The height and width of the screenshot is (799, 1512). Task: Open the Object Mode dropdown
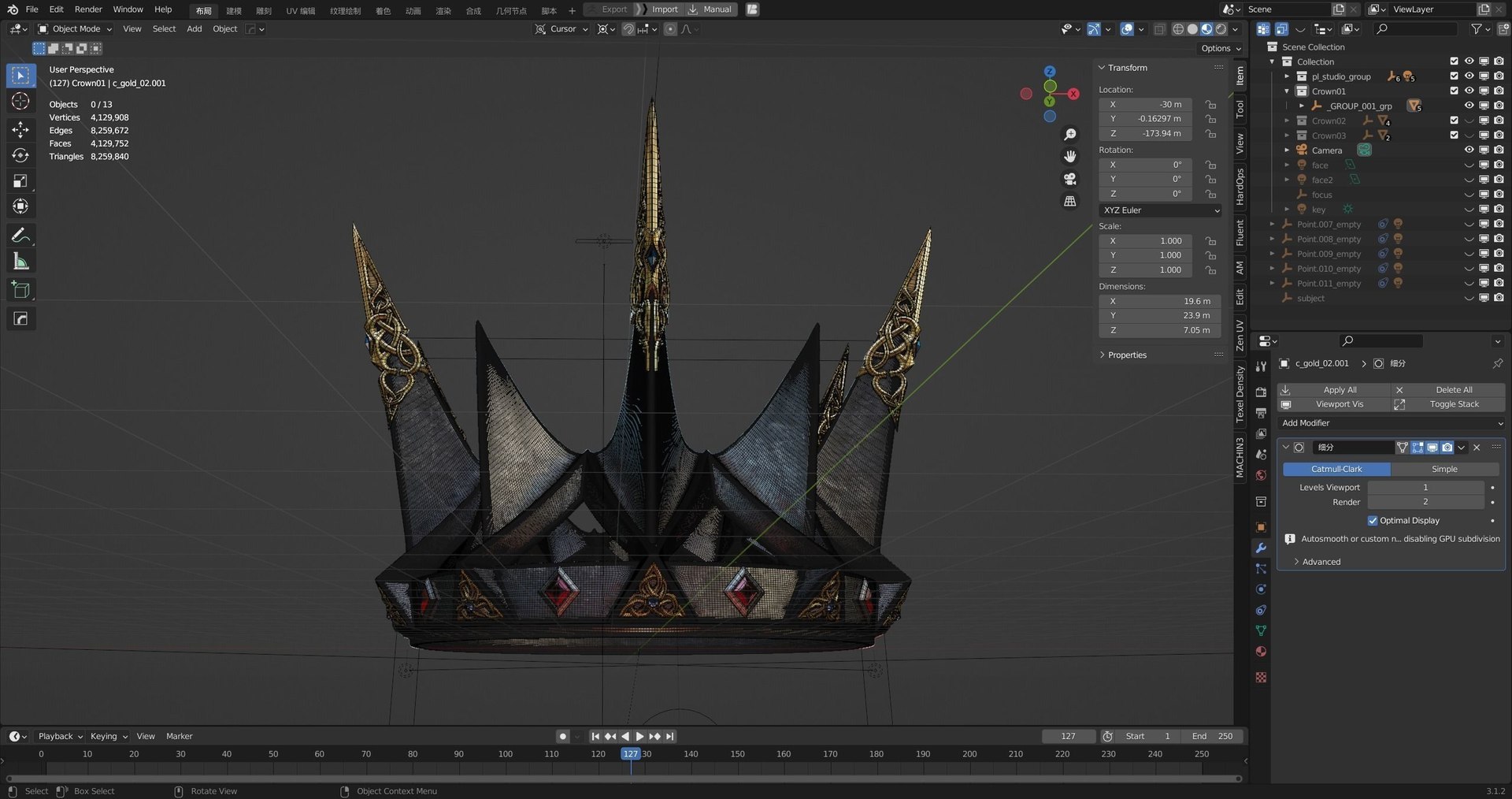(x=75, y=29)
